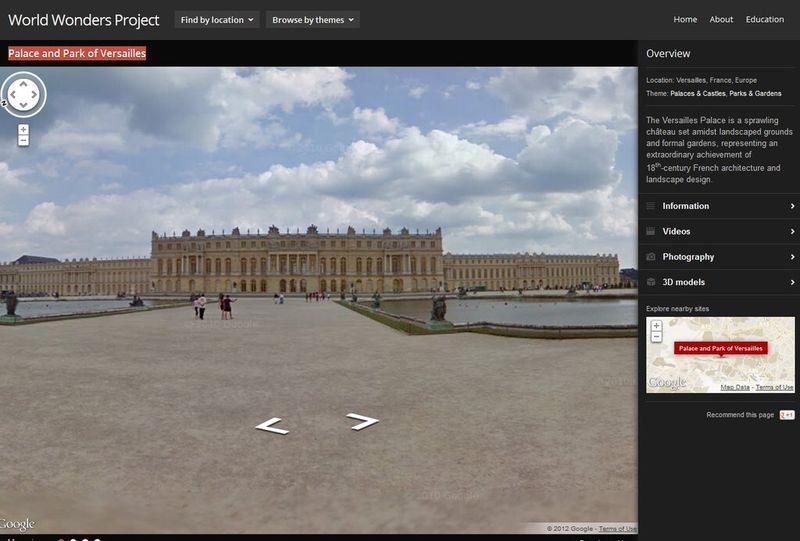Pan the street view down

pyautogui.click(x=23, y=105)
